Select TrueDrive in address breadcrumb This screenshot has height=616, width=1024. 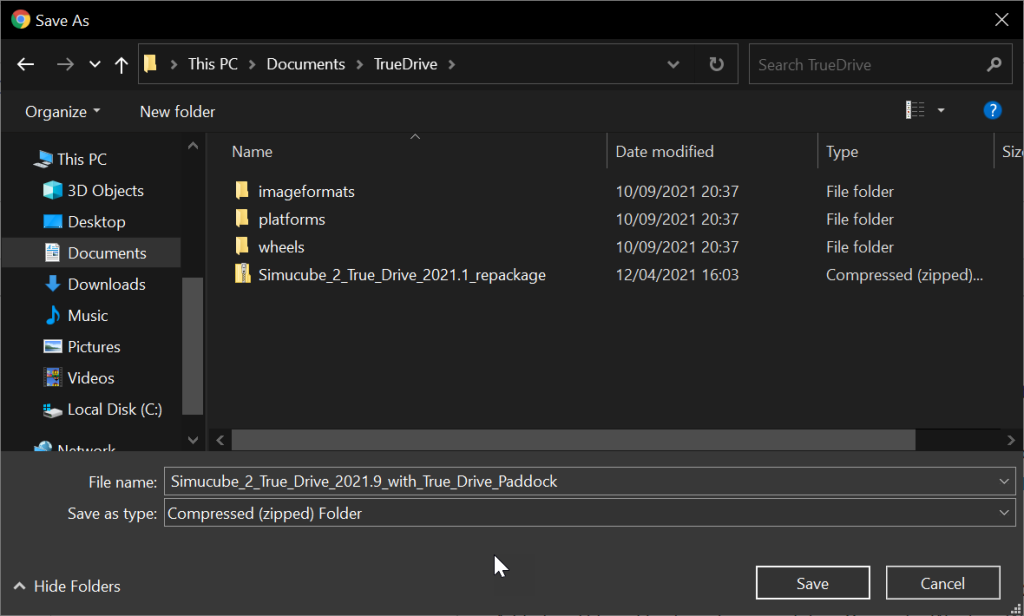coord(405,64)
